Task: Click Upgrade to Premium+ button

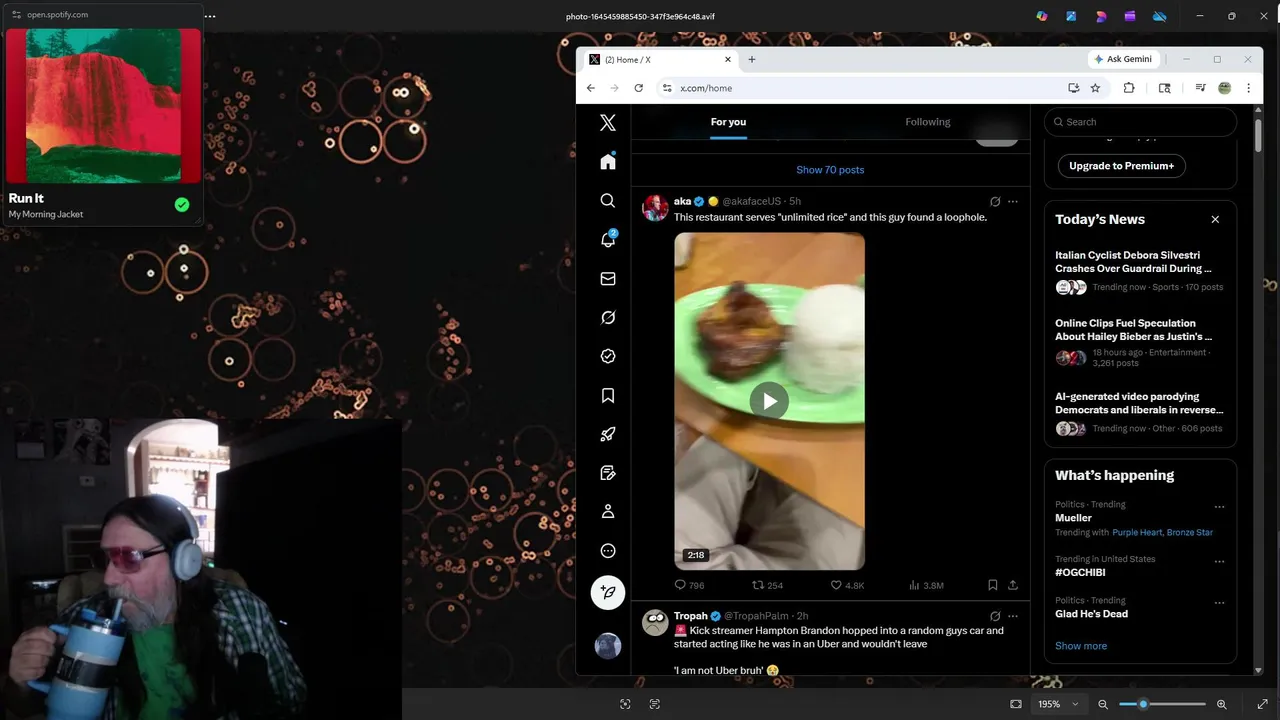Action: pyautogui.click(x=1121, y=166)
